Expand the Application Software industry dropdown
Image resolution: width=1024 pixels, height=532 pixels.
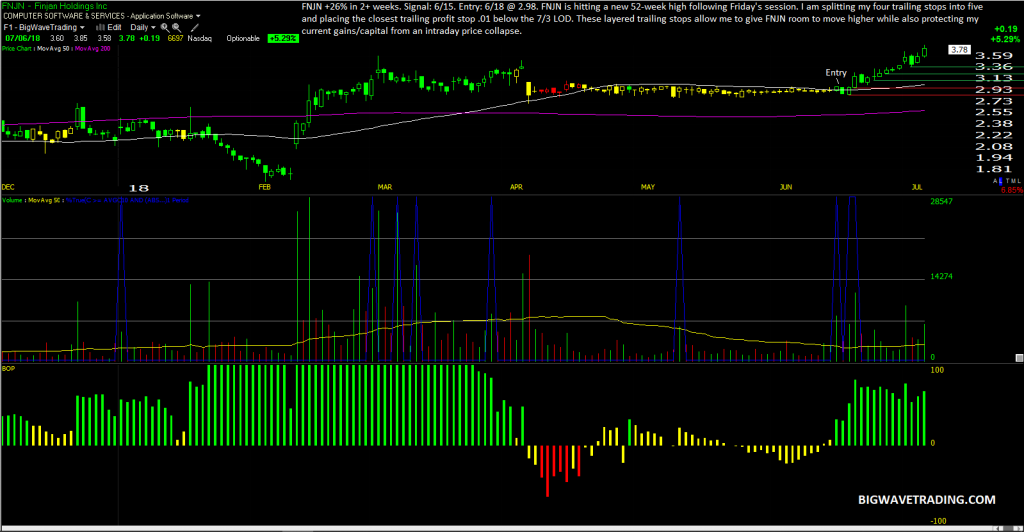(x=198, y=16)
